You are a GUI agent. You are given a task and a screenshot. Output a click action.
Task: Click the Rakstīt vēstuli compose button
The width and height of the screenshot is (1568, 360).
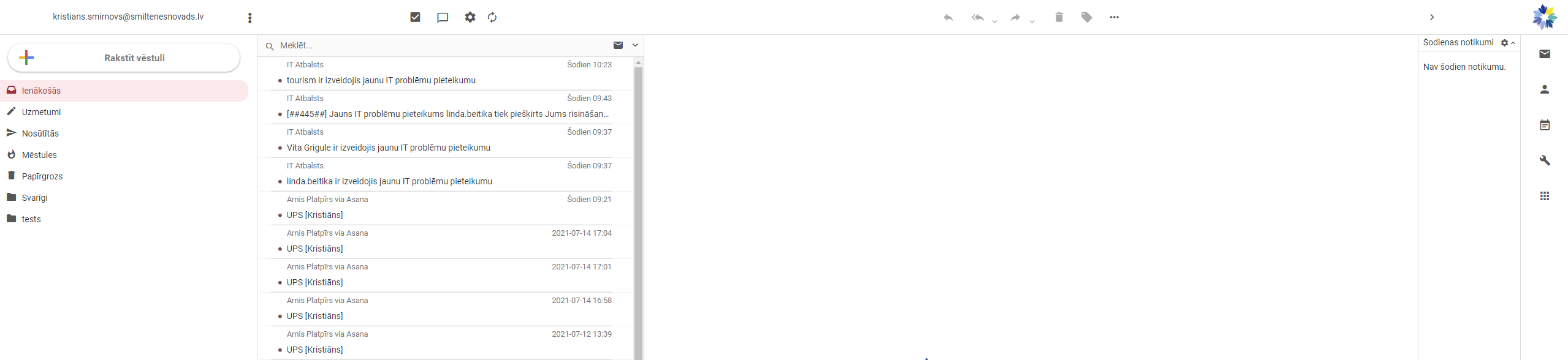point(124,58)
